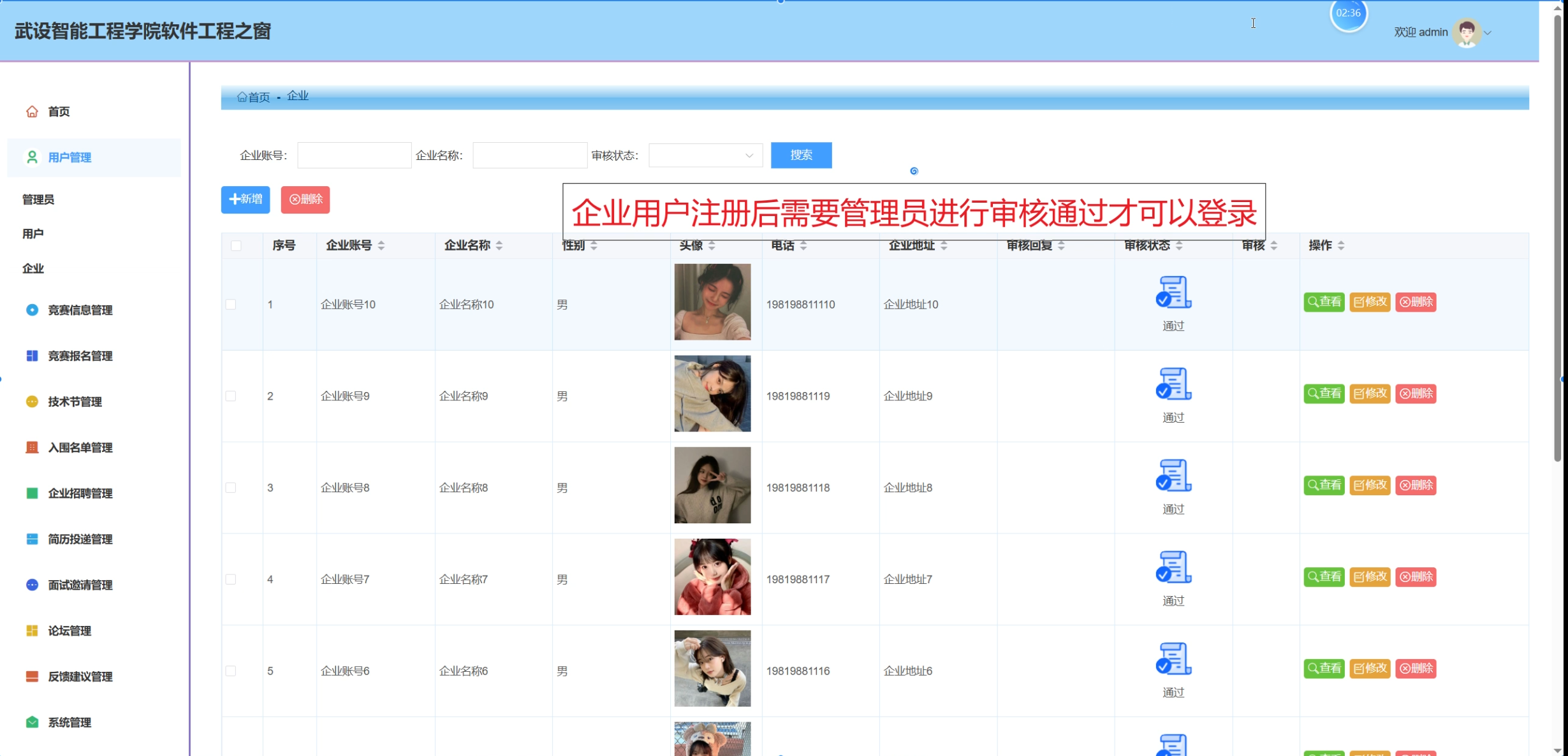This screenshot has width=1568, height=756.
Task: Click the approval status icon for 企业账号8
Action: tap(1173, 476)
